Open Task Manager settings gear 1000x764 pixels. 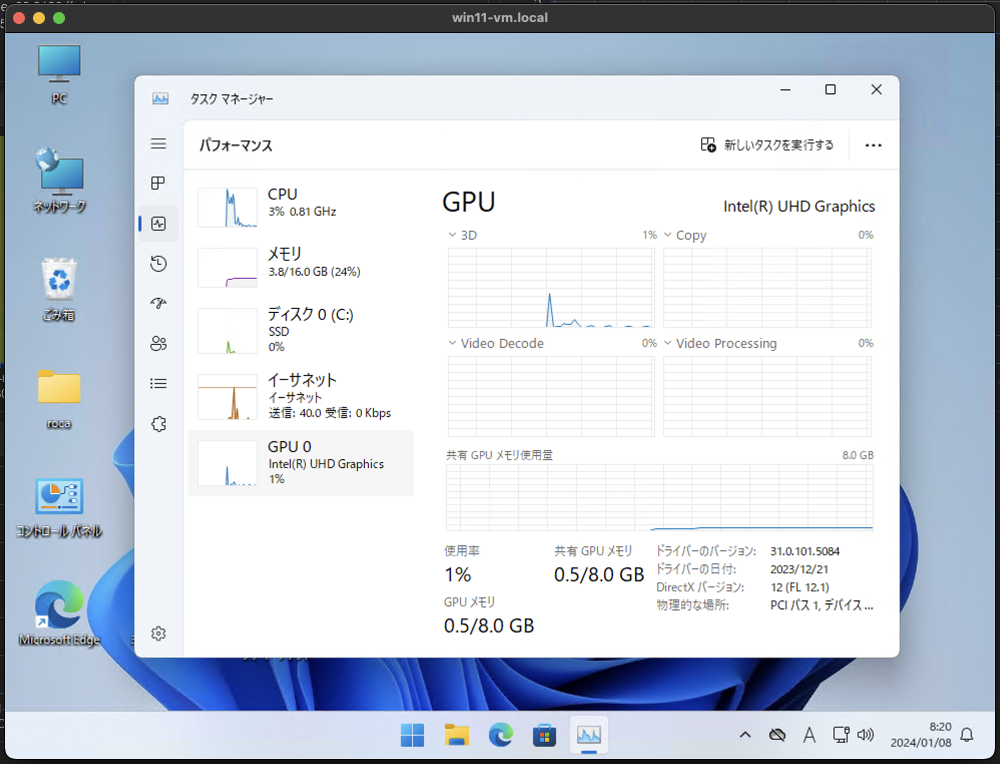click(x=158, y=633)
